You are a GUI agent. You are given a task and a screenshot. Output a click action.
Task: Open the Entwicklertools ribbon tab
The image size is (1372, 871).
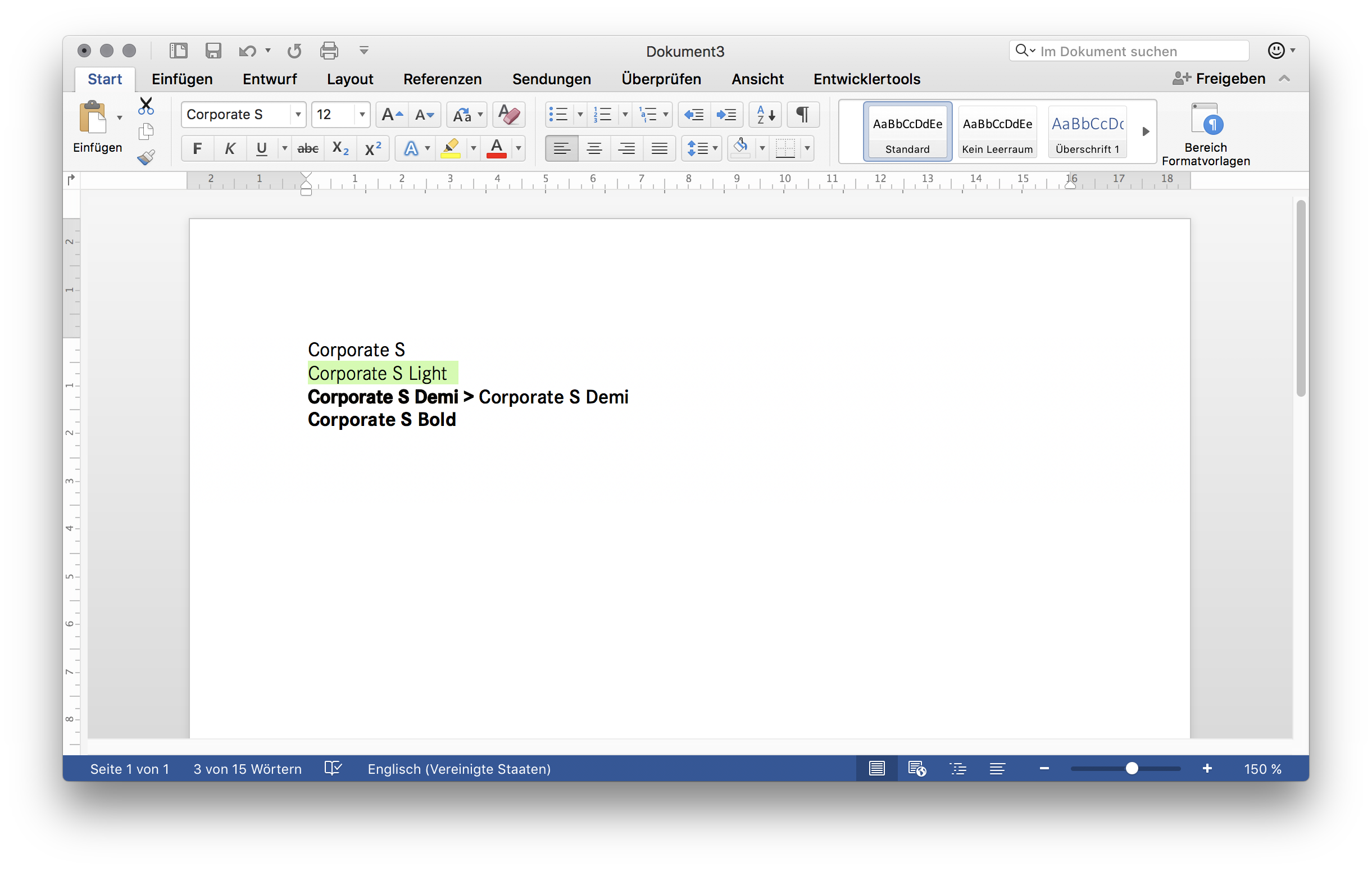866,79
